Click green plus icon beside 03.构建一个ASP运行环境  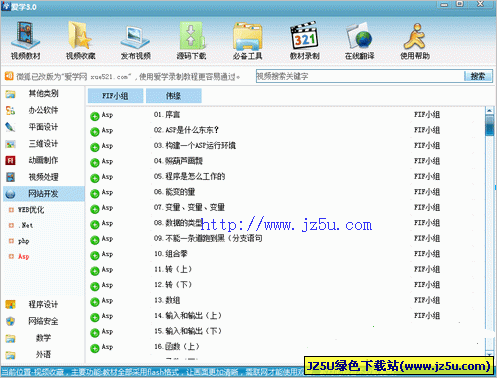tap(95, 147)
